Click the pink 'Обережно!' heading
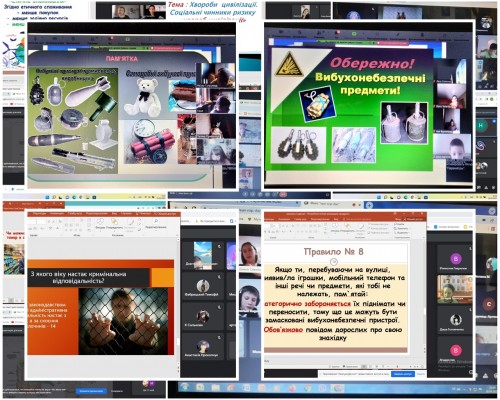The height and width of the screenshot is (400, 500). point(372,63)
